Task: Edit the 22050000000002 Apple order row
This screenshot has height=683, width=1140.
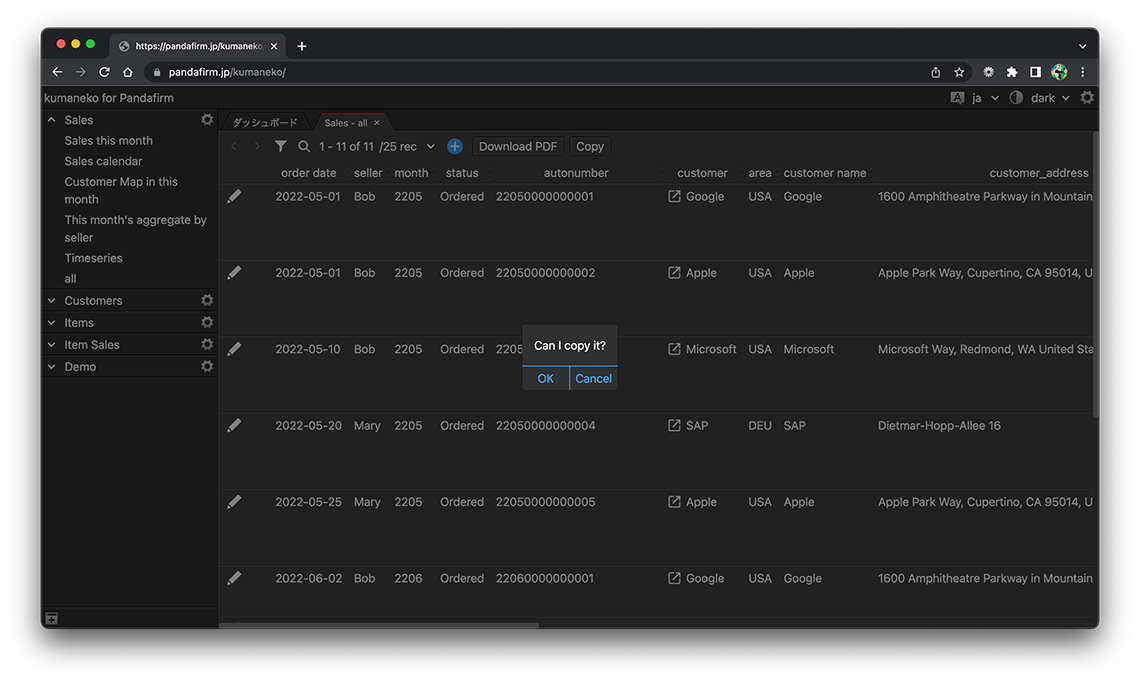Action: coord(234,273)
